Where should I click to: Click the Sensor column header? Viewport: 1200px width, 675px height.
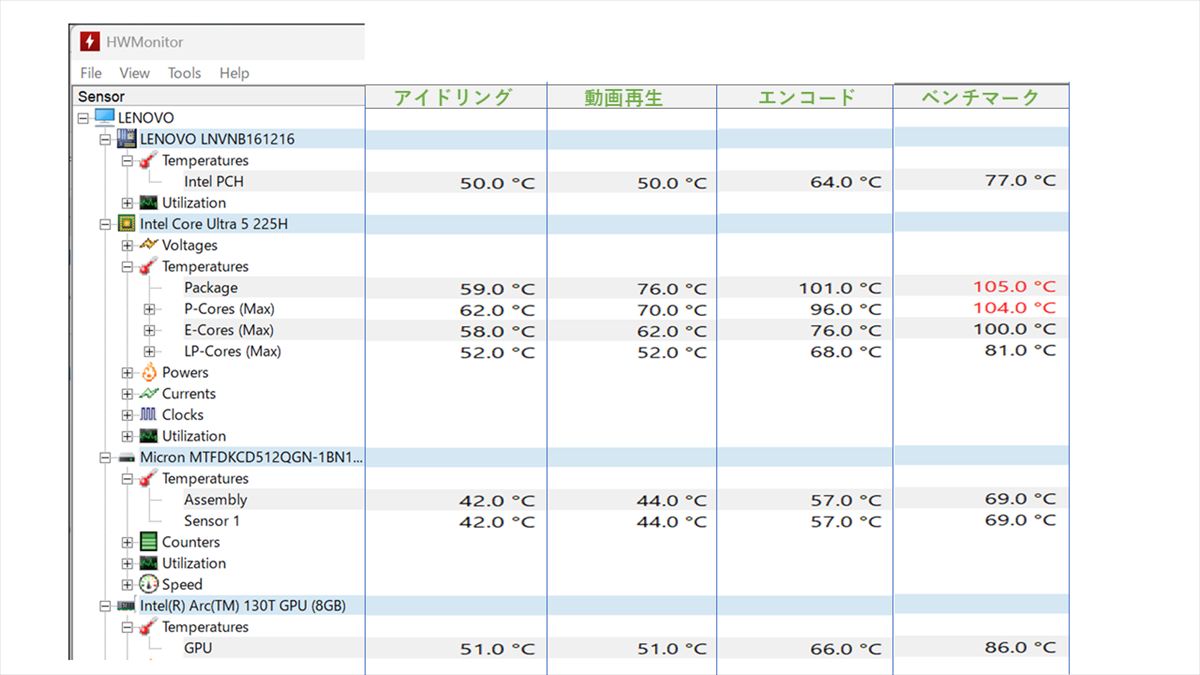pos(220,96)
